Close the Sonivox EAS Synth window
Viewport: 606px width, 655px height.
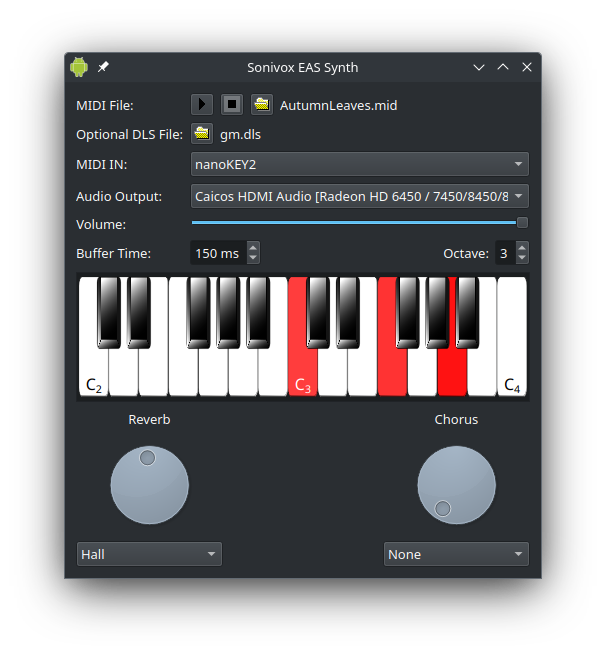coord(527,67)
